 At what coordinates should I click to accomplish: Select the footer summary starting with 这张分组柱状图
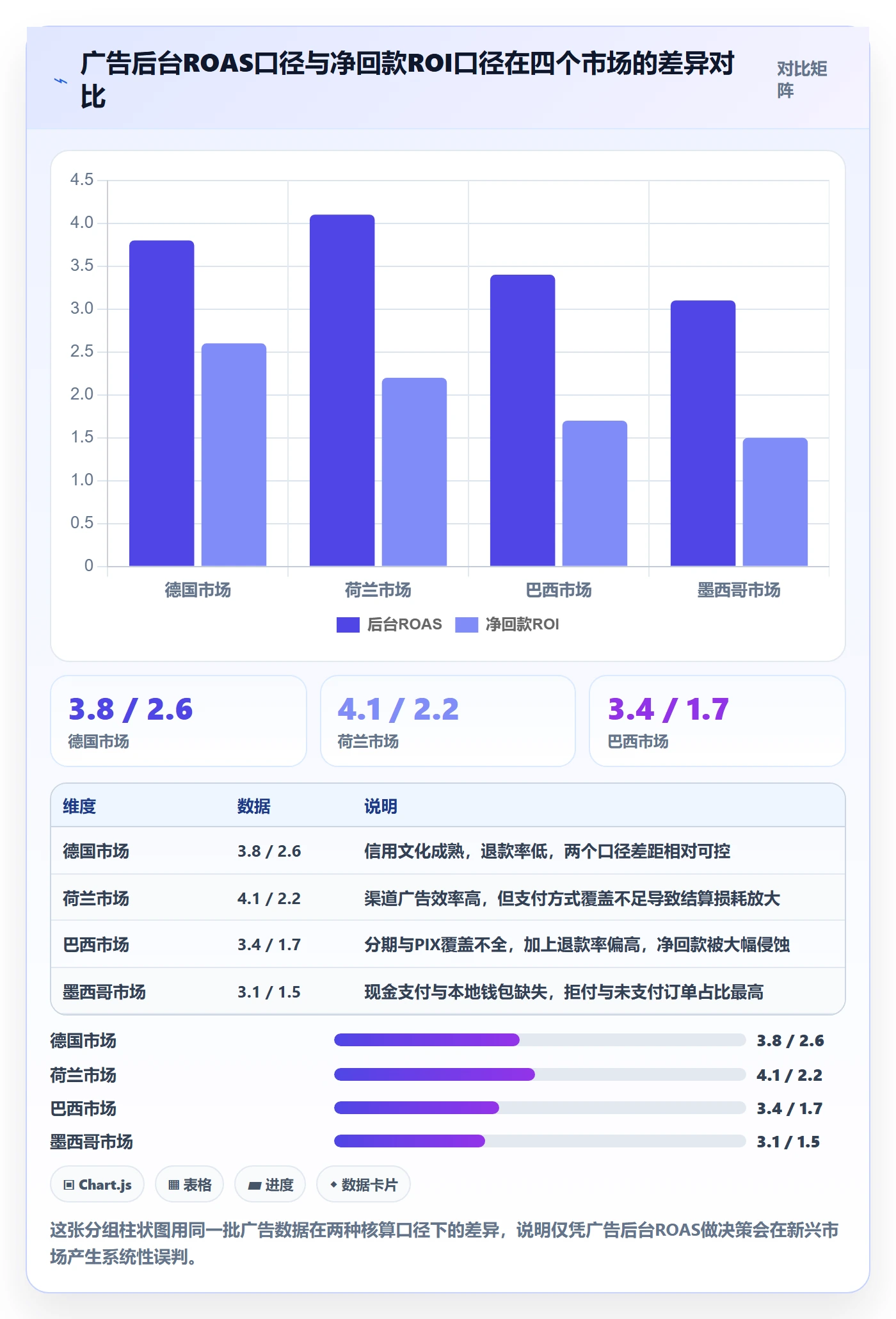445,1243
